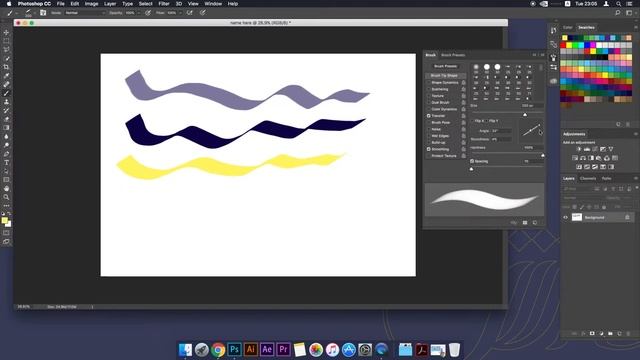Select the Type tool
The image size is (640, 360).
coord(6,162)
